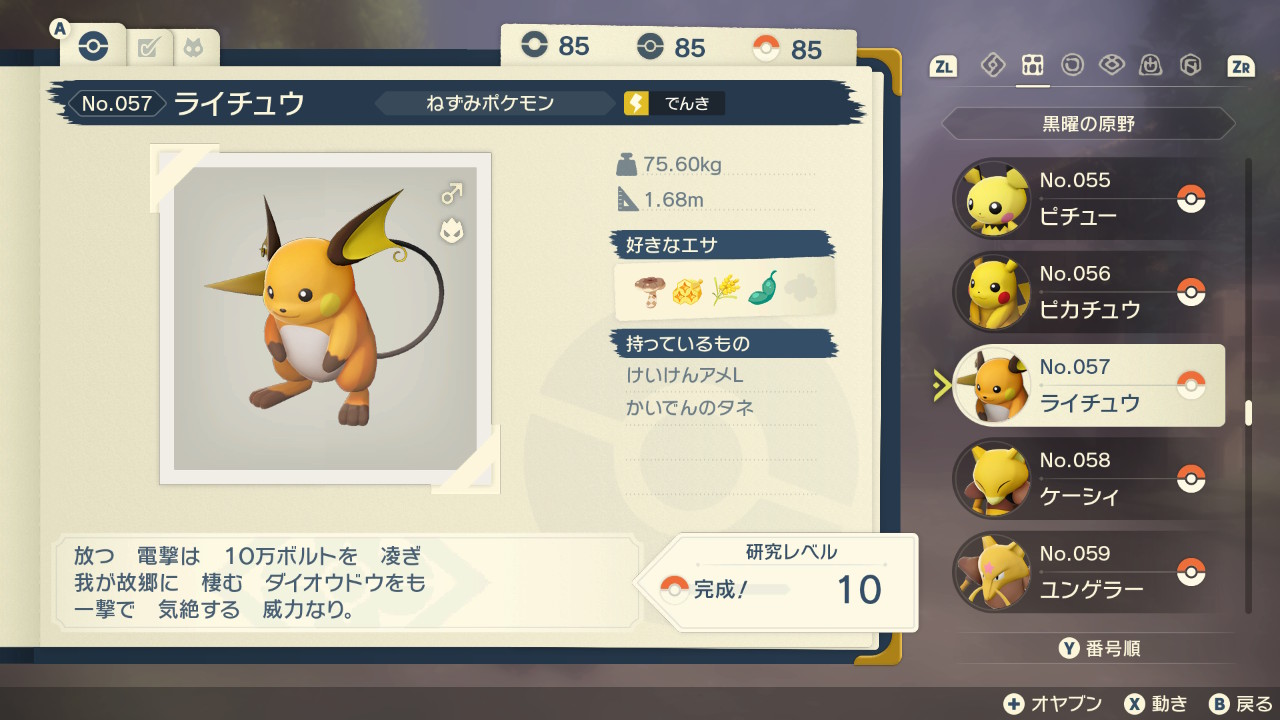Click the ZR next-area button
Image resolution: width=1280 pixels, height=720 pixels.
point(1241,66)
